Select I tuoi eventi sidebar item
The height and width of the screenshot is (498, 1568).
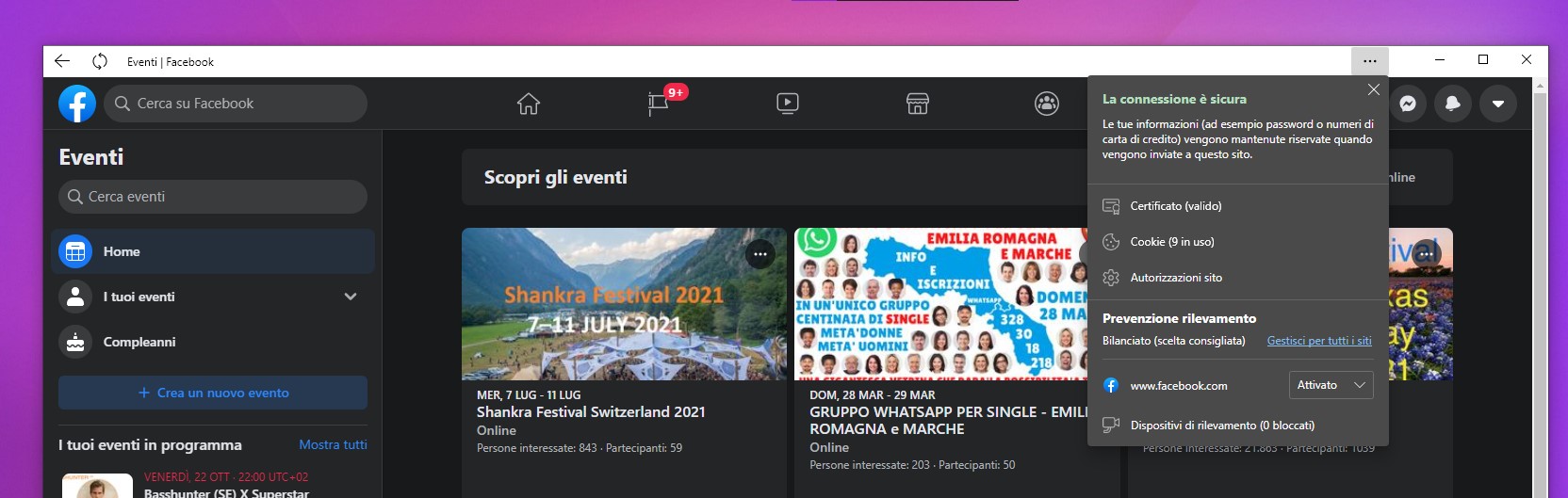point(213,297)
